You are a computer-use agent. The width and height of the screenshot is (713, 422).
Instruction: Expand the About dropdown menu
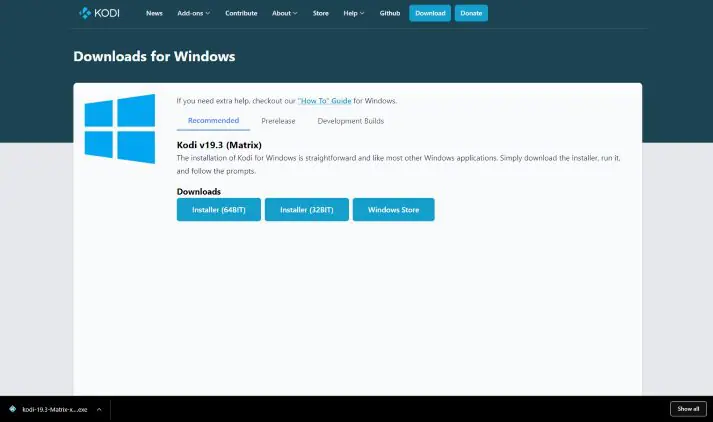285,13
